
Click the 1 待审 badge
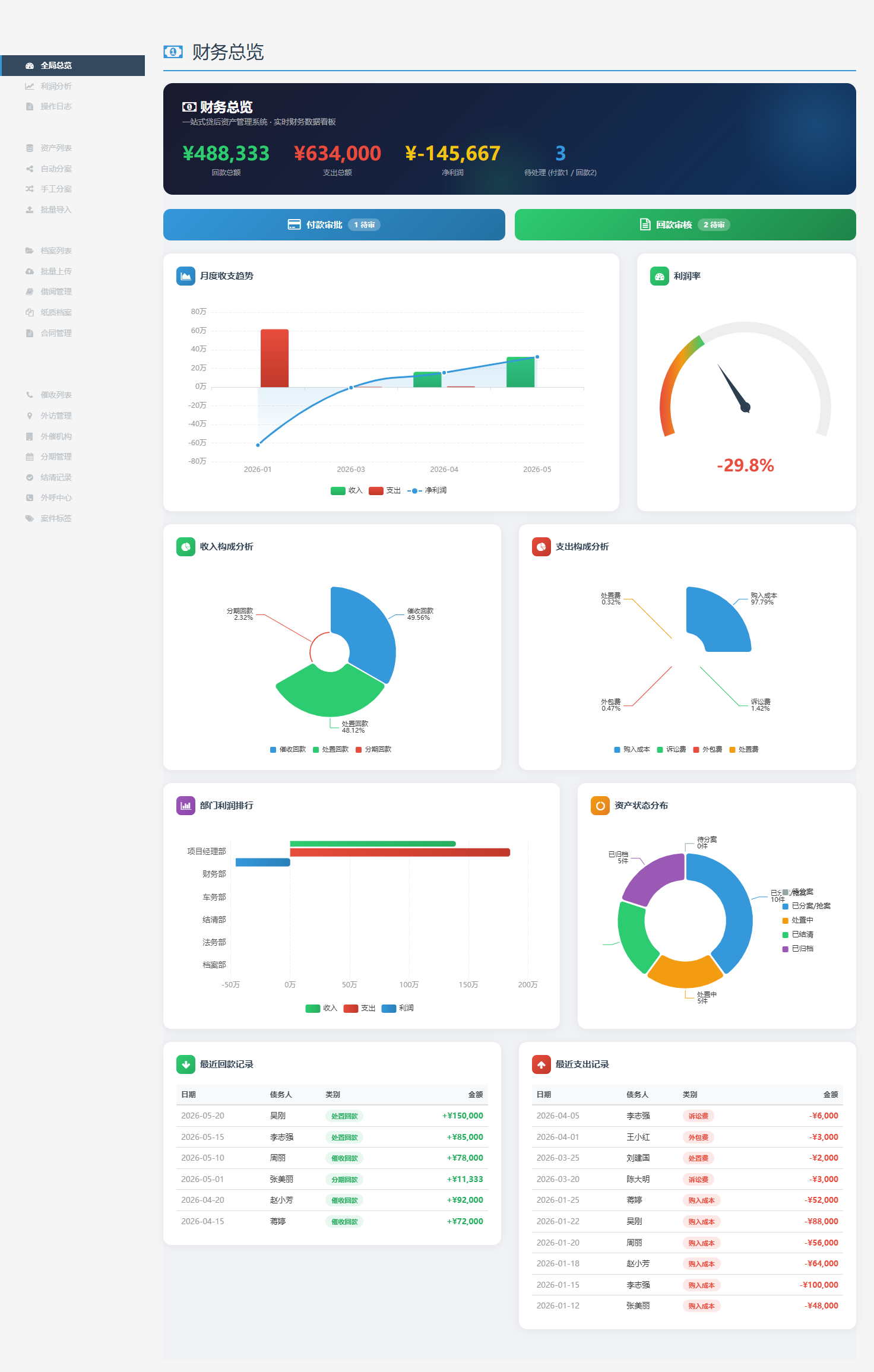click(x=364, y=225)
